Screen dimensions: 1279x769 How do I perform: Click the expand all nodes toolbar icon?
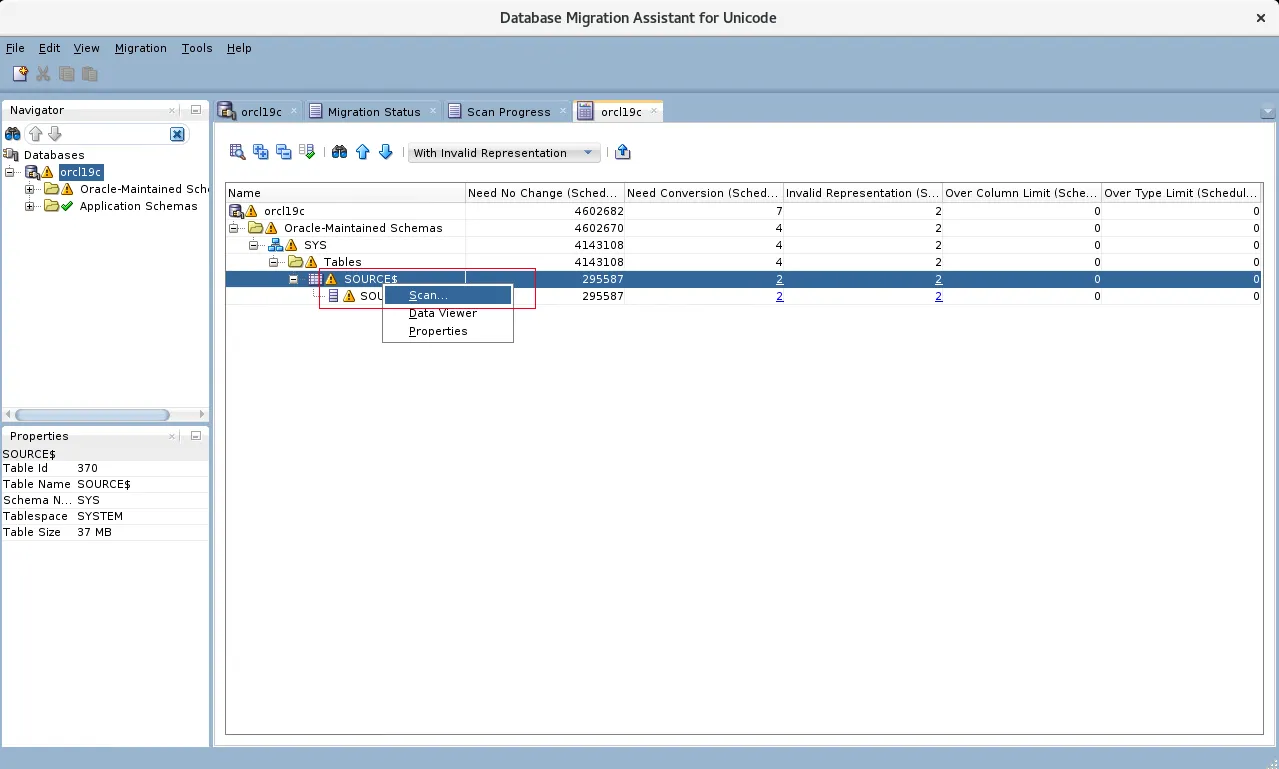point(261,152)
